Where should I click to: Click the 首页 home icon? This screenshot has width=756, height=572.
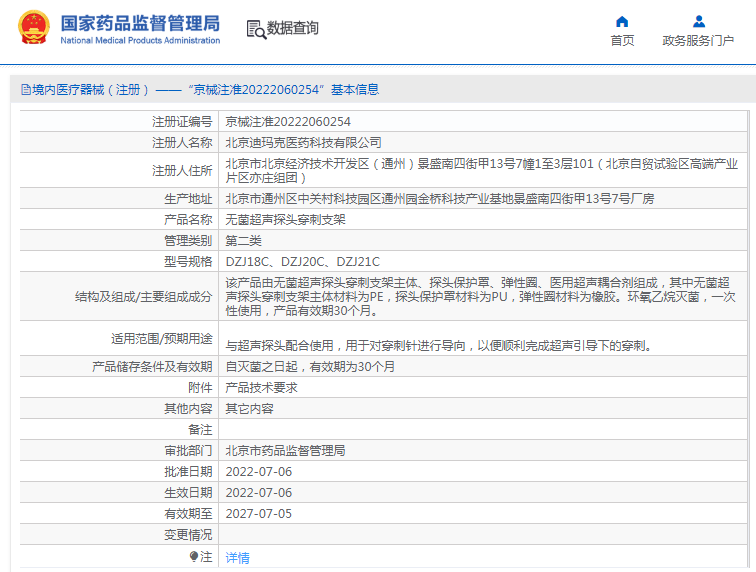pos(622,22)
